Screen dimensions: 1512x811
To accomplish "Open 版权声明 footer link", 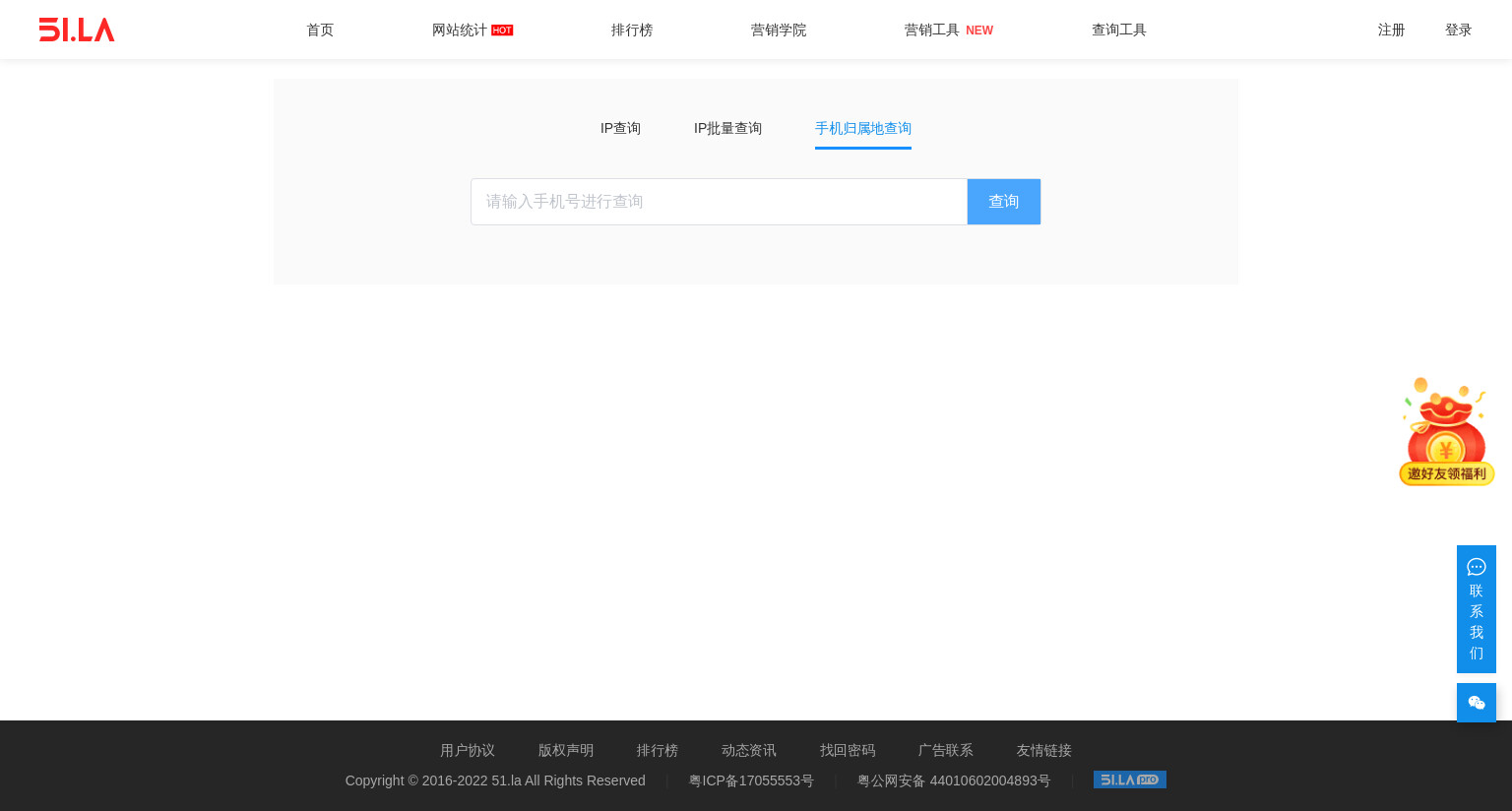I will (566, 751).
